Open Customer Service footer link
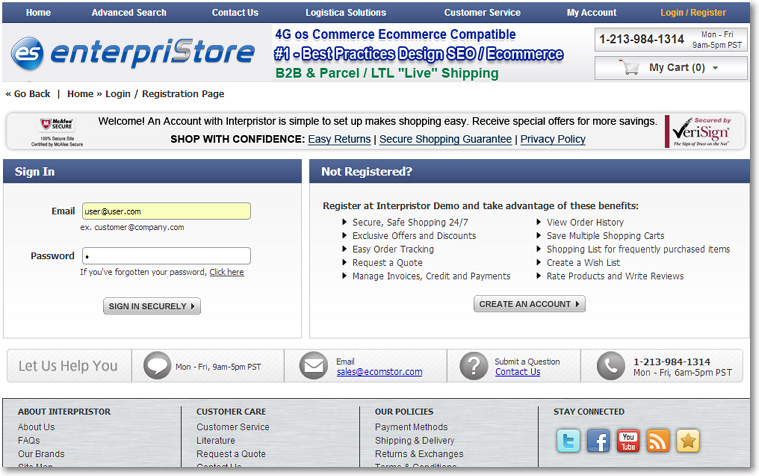The width and height of the screenshot is (759, 476). 233,427
